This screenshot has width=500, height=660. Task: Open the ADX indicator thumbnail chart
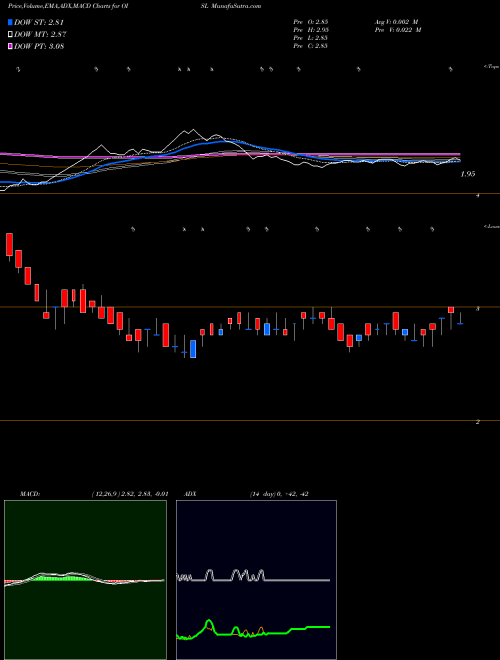(256, 580)
